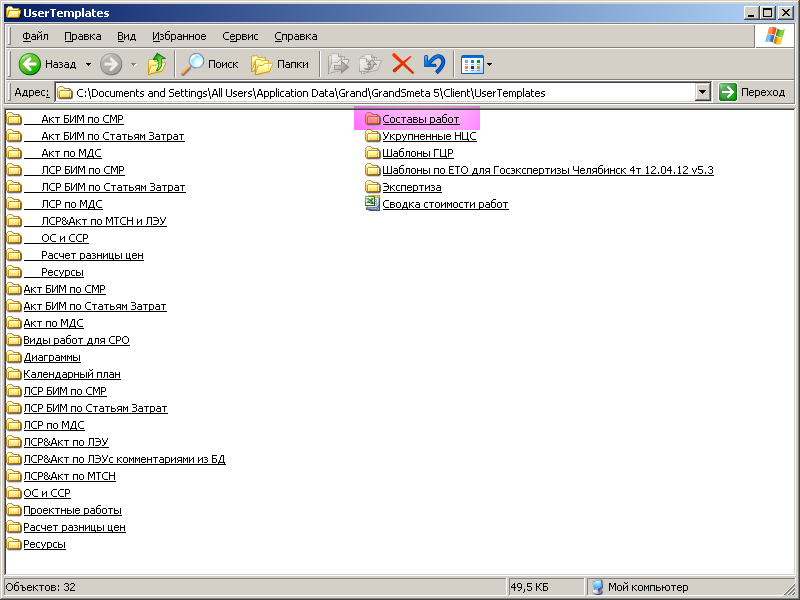Open the Поиск search tool
Screen dimensions: 800x600
[209, 64]
